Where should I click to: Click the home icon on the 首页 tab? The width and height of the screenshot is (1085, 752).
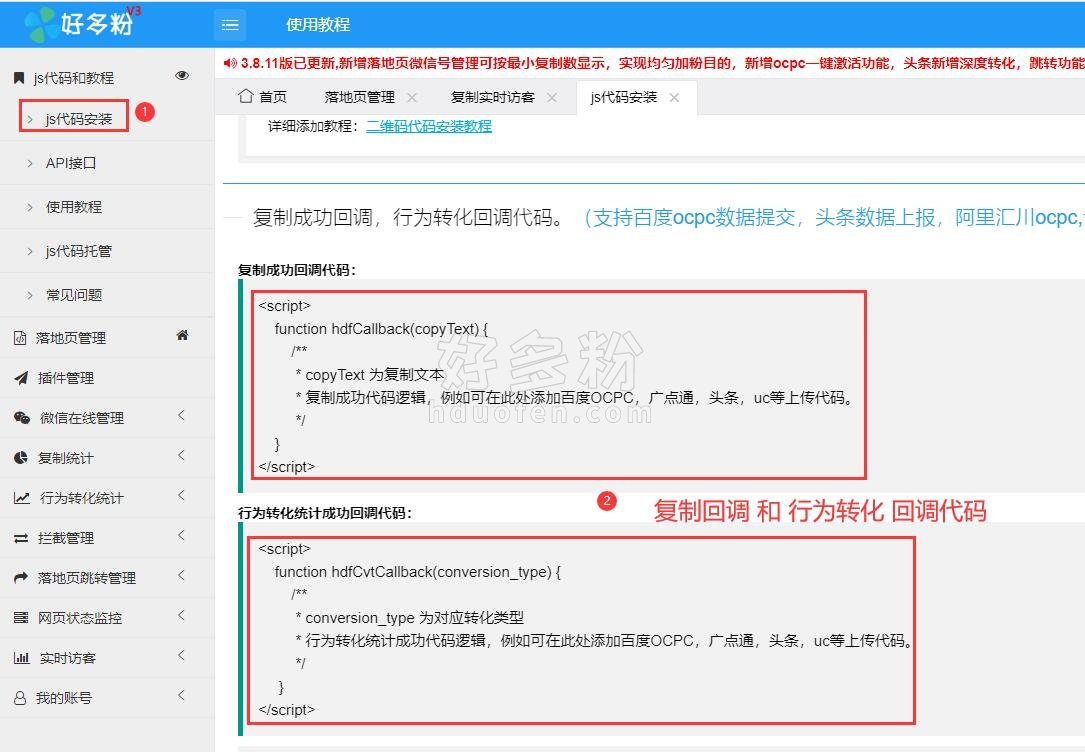(245, 96)
